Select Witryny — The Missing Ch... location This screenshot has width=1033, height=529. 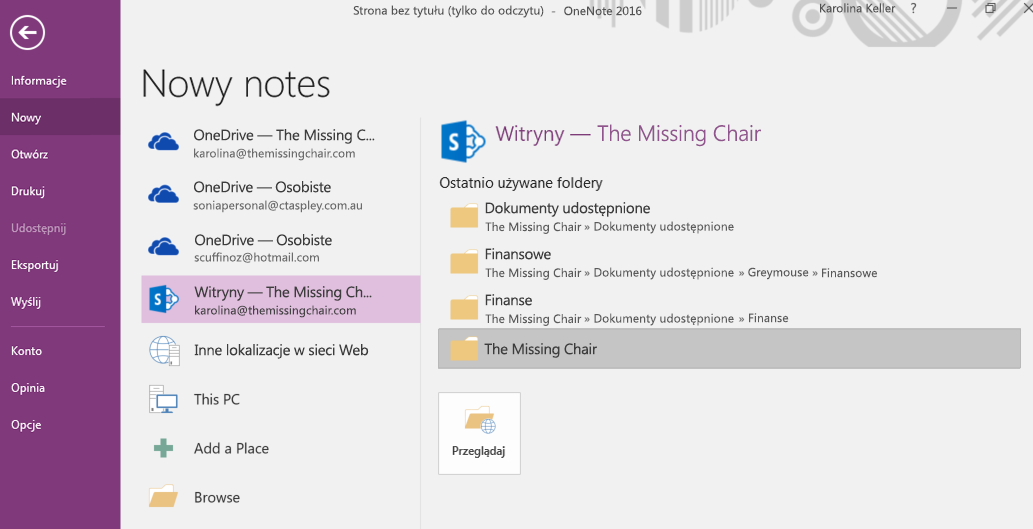tap(281, 299)
